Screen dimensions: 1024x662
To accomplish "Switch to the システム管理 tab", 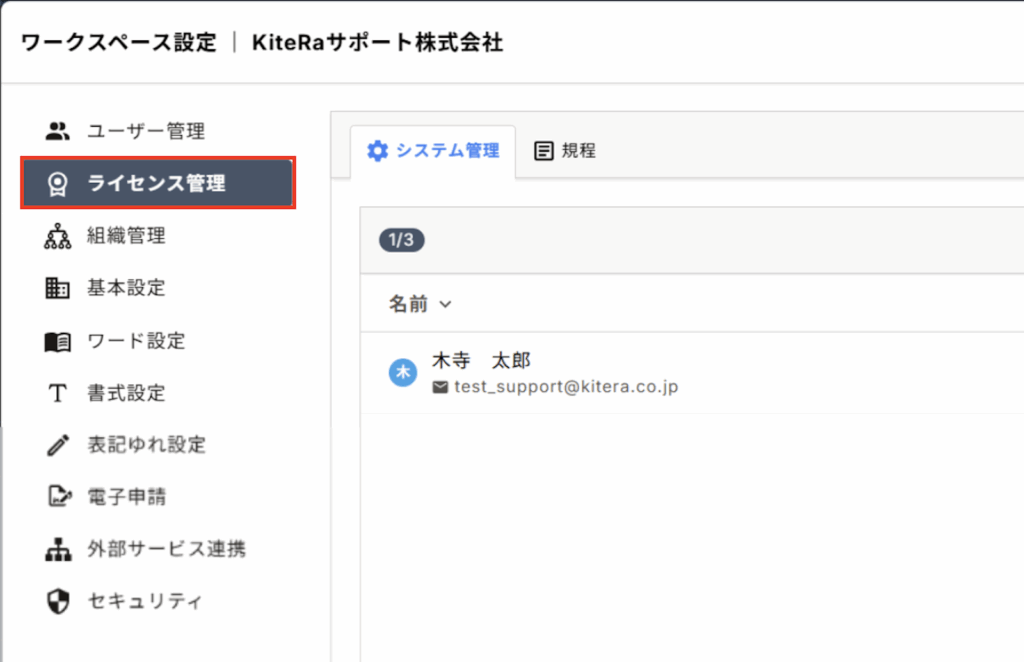I will [x=433, y=151].
